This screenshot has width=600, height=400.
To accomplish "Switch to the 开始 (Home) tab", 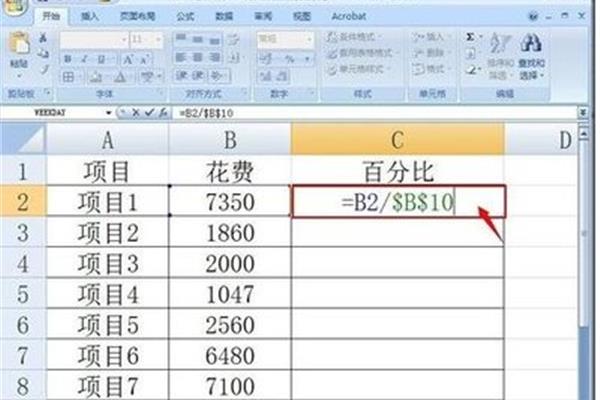I will 51,16.
